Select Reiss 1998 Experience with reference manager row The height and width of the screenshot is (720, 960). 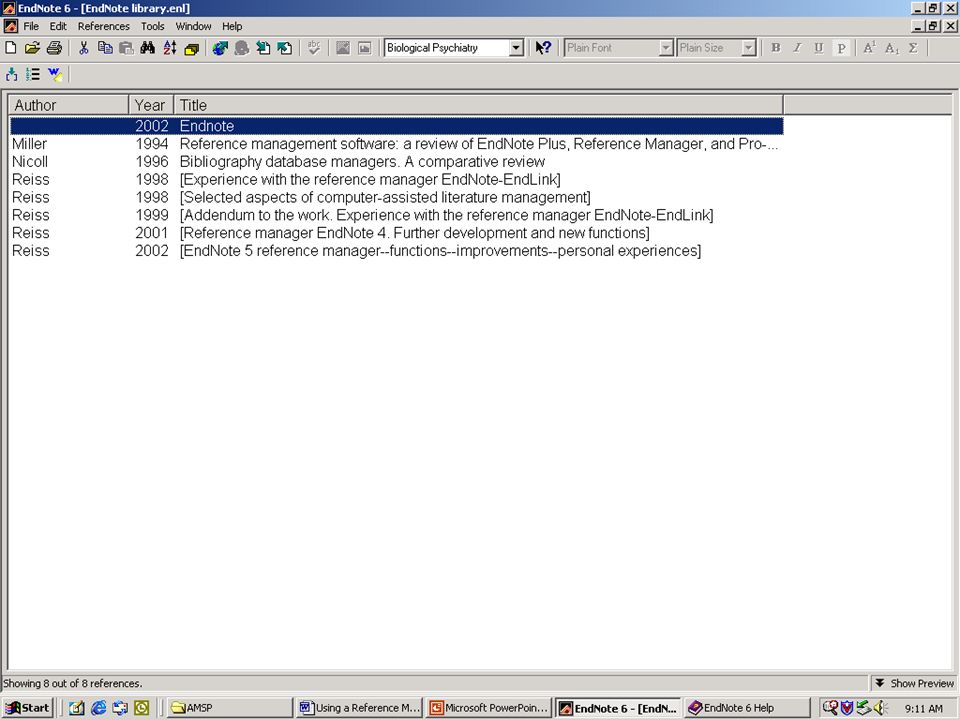(397, 179)
